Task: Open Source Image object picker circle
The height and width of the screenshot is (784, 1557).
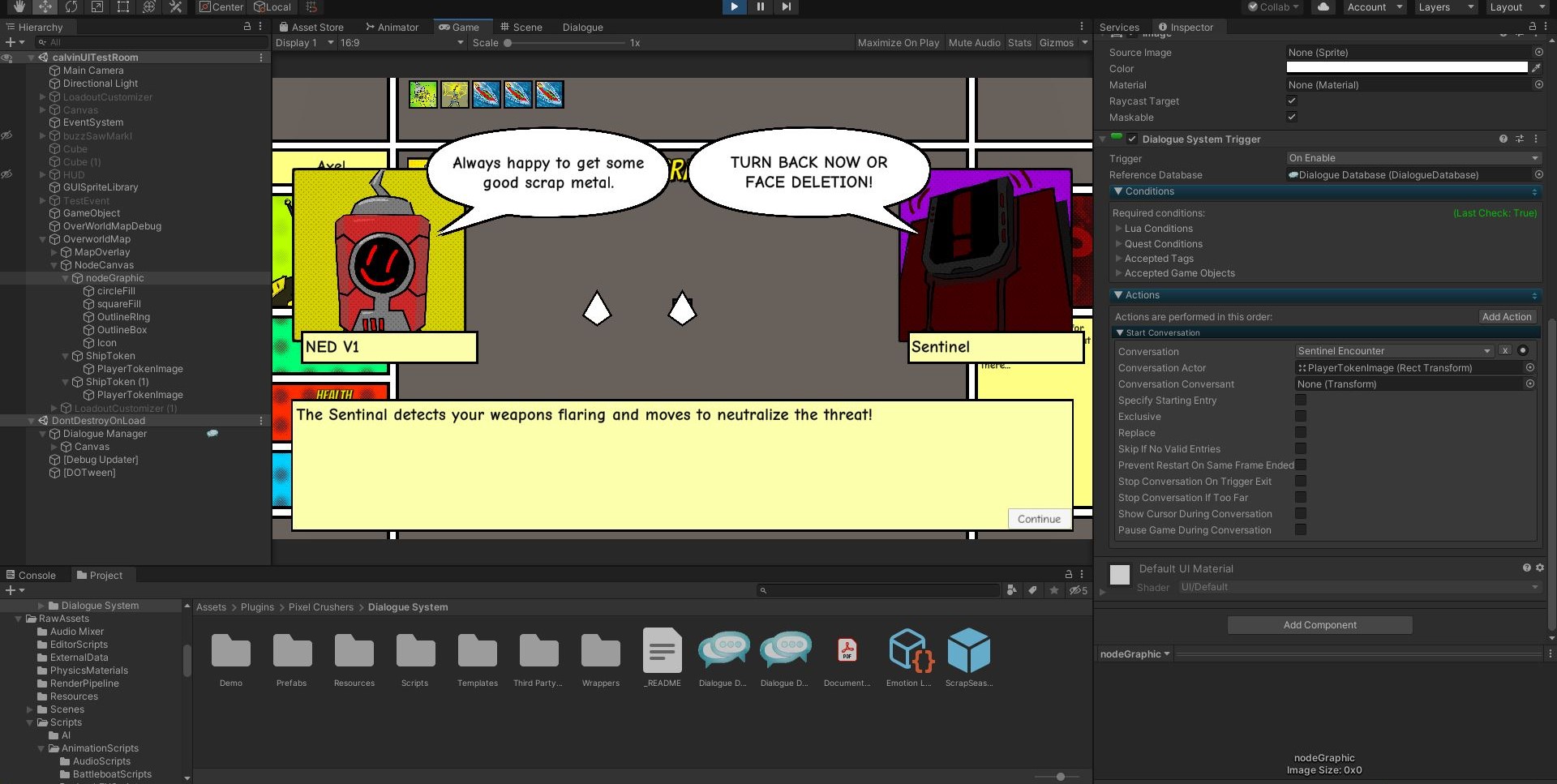Action: [x=1538, y=52]
